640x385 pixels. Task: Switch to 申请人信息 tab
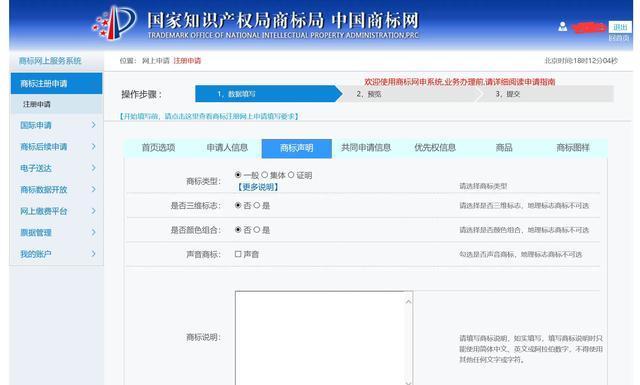[x=227, y=148]
